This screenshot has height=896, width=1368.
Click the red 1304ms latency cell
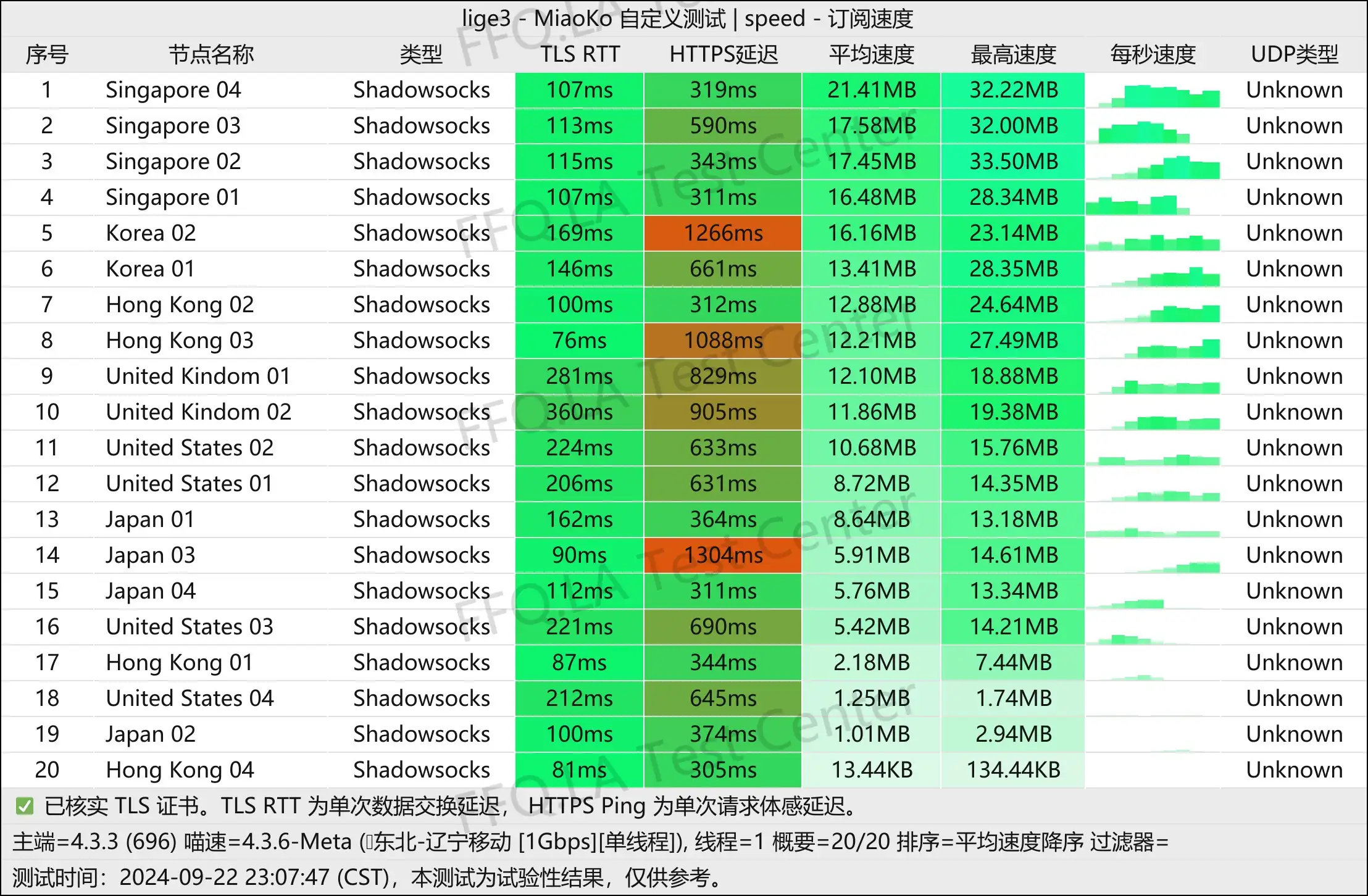723,555
